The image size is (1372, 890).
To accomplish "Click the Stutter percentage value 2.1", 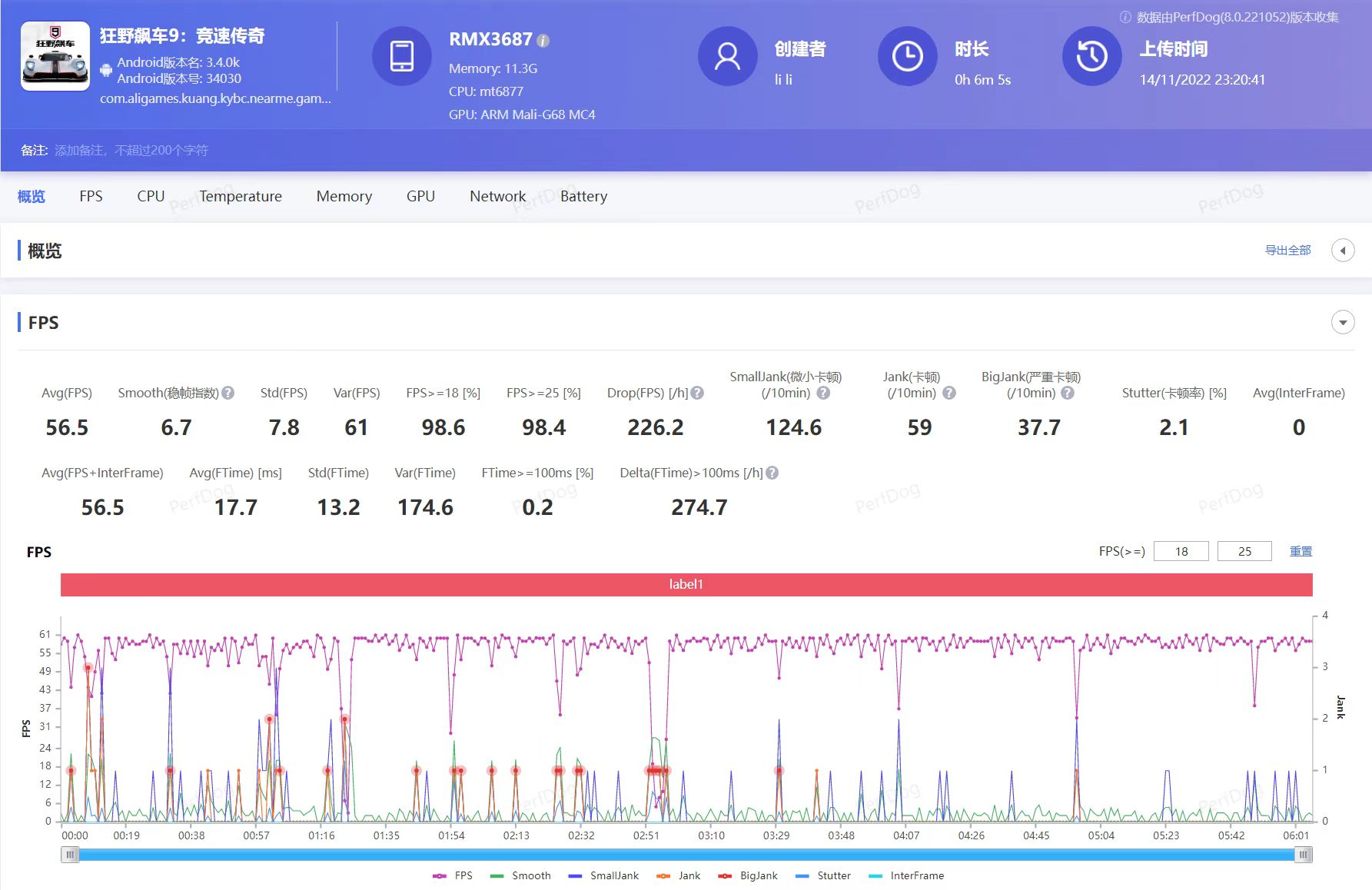I will [1174, 427].
